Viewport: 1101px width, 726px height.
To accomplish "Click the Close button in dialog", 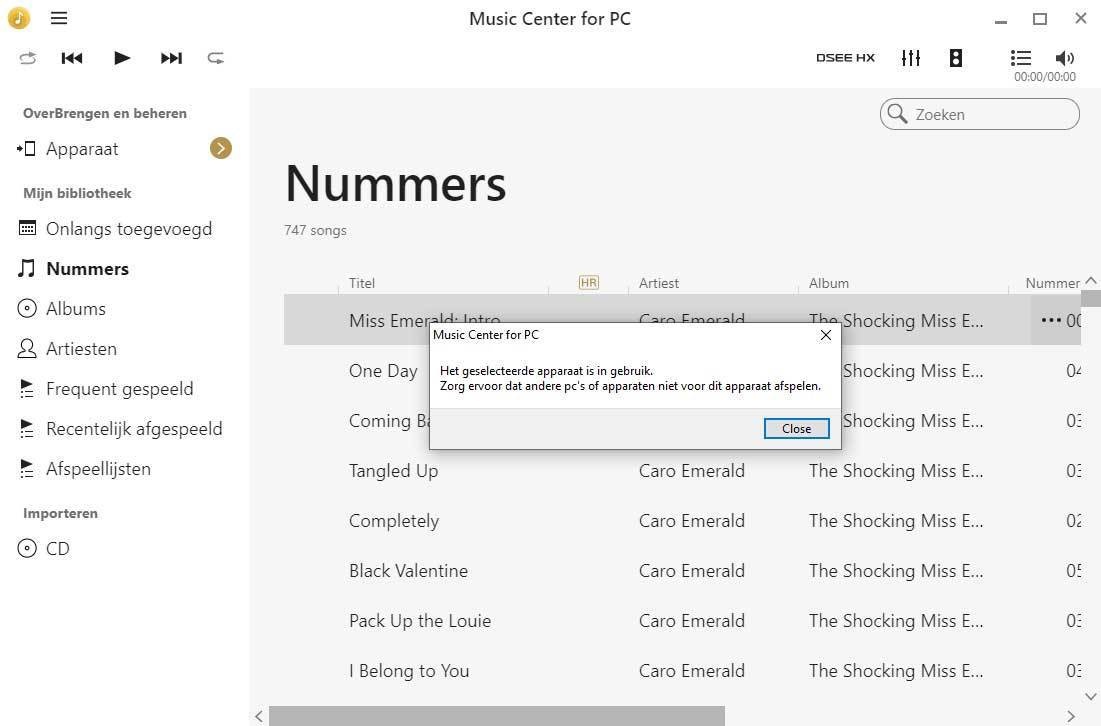I will [x=796, y=428].
